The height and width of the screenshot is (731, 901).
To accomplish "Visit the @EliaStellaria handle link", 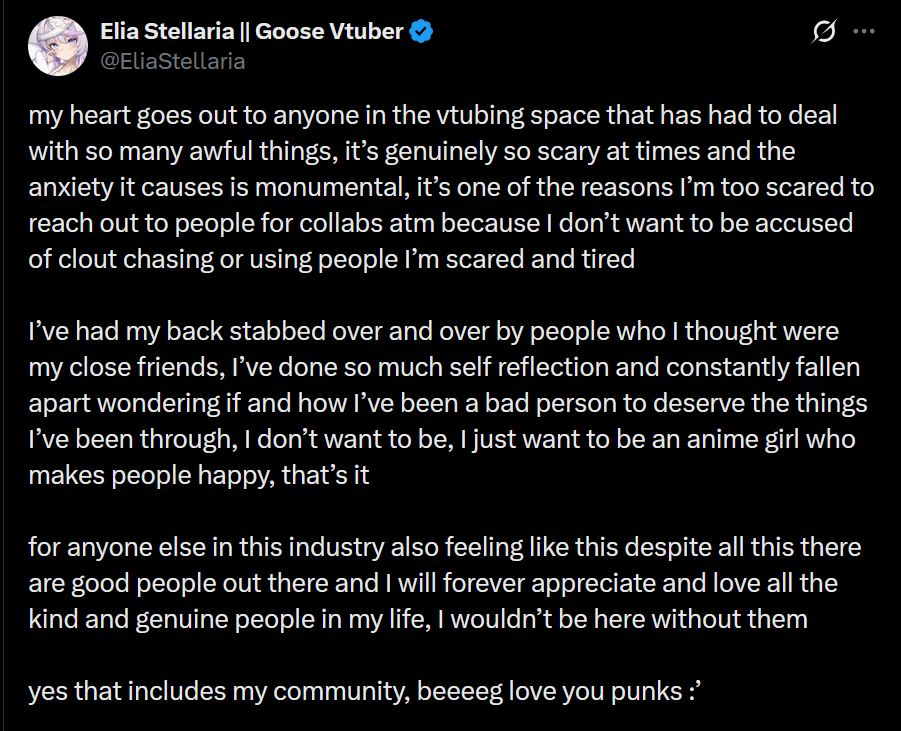I will pos(173,61).
